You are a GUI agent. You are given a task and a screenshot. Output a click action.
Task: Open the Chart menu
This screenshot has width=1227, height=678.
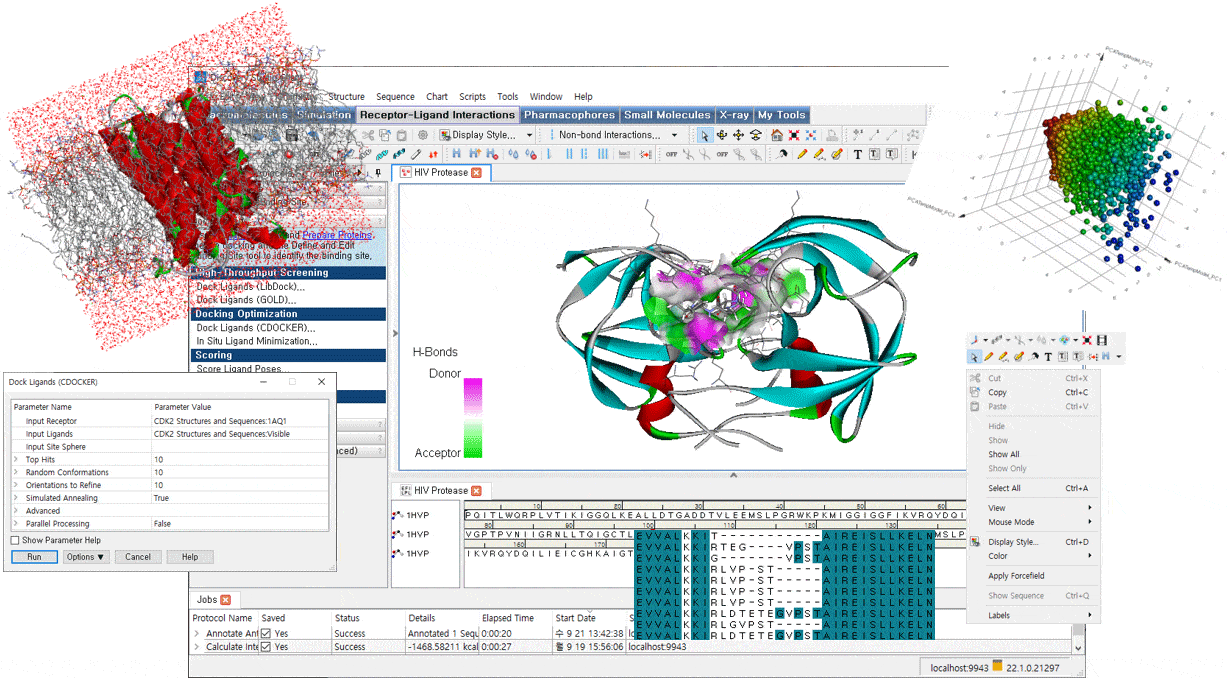(x=437, y=97)
